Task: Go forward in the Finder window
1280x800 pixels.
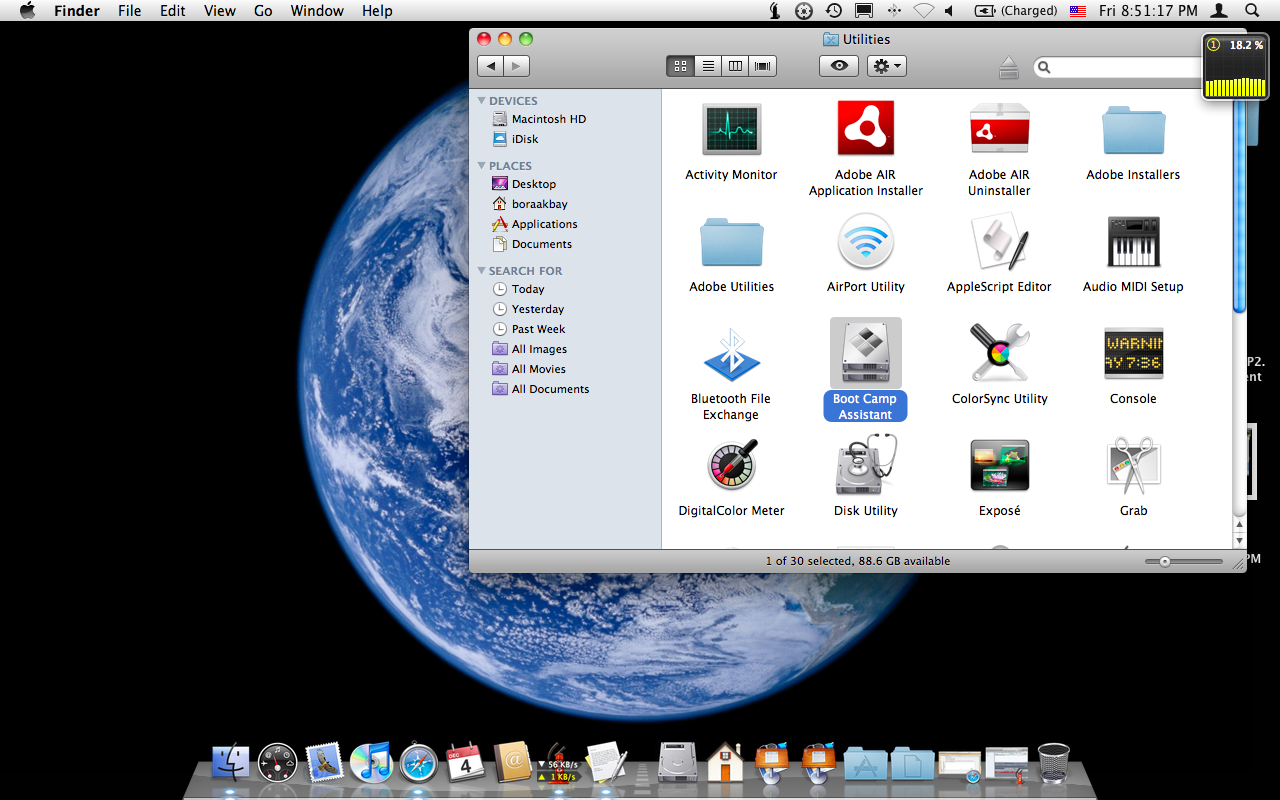Action: tap(516, 66)
